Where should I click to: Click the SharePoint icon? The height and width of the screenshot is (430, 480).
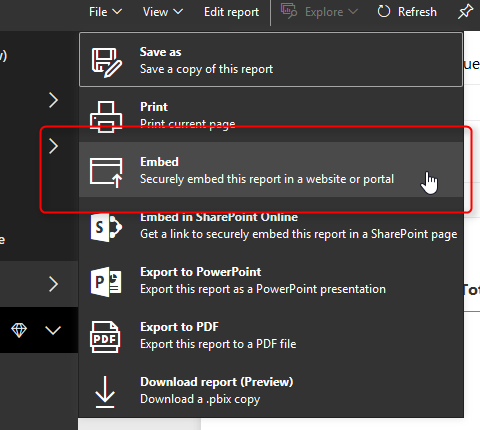[106, 227]
